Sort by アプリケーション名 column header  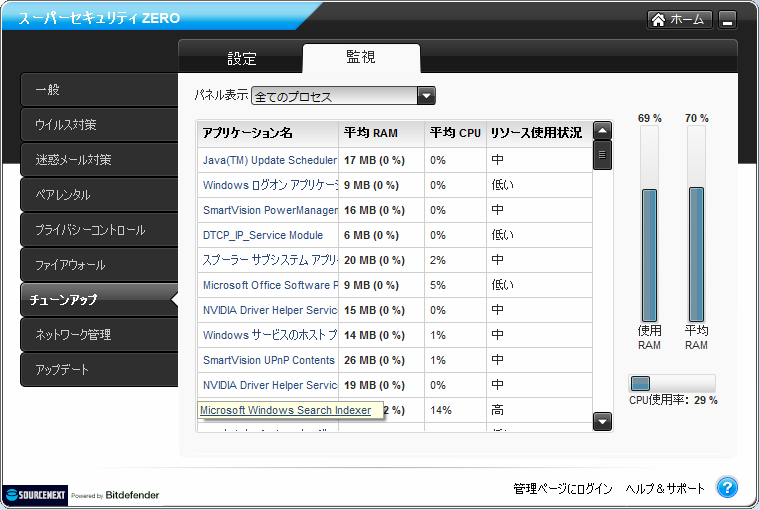[x=268, y=133]
